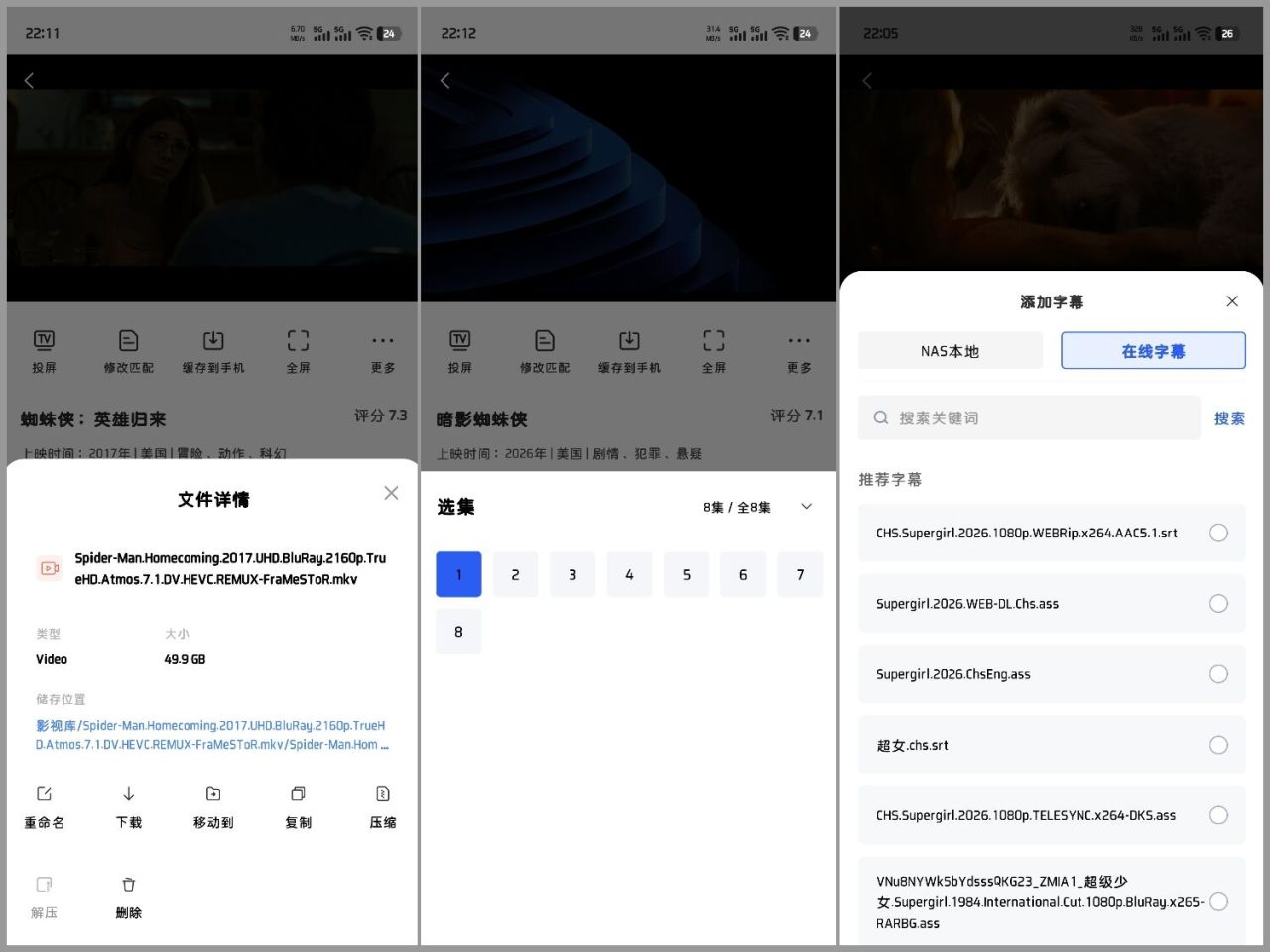Select 超女.chs.srt radio button
1270x952 pixels.
(1218, 745)
